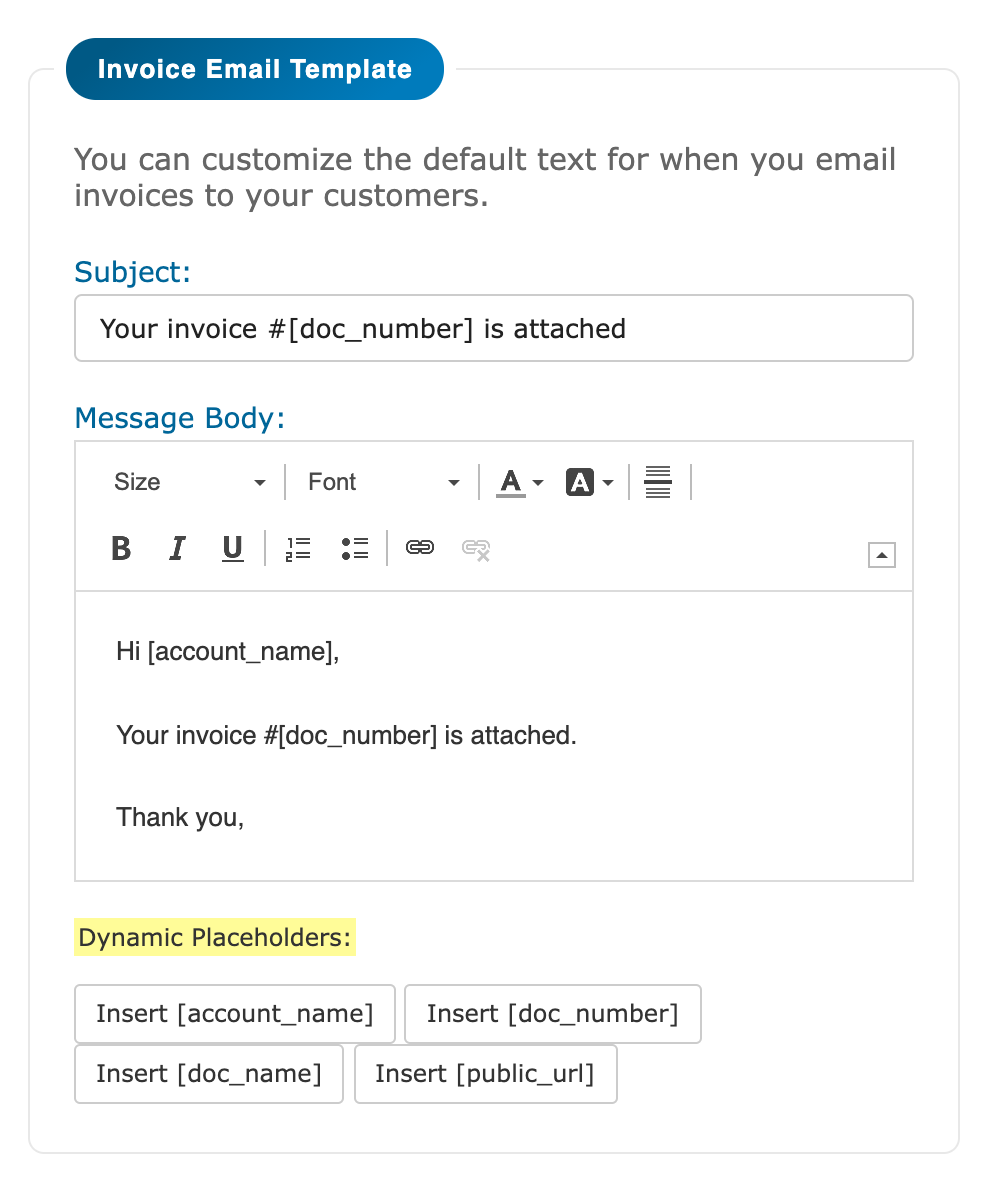Click Insert [public_url] button

click(x=485, y=1074)
